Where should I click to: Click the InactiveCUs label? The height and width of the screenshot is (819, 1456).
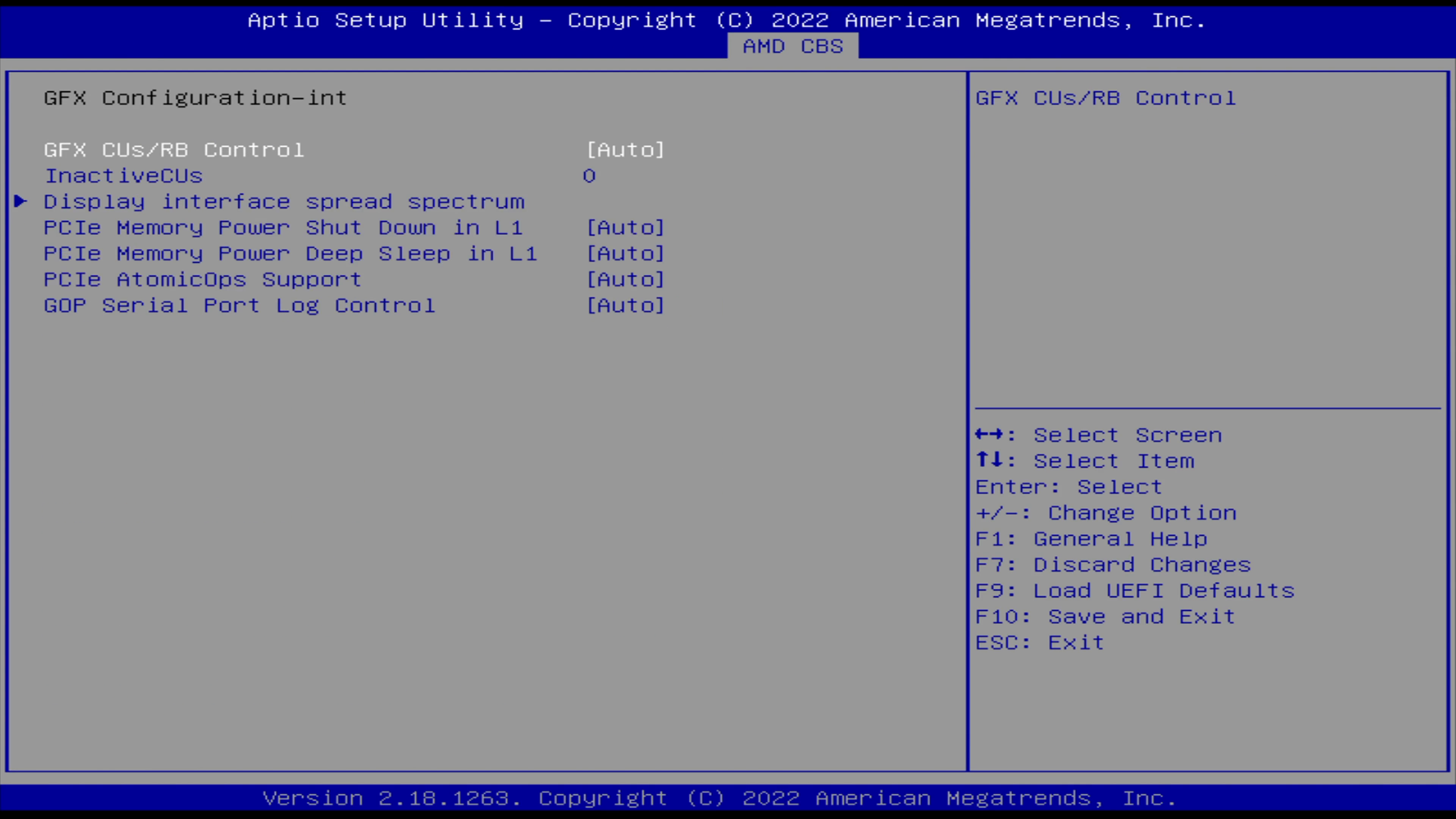124,176
